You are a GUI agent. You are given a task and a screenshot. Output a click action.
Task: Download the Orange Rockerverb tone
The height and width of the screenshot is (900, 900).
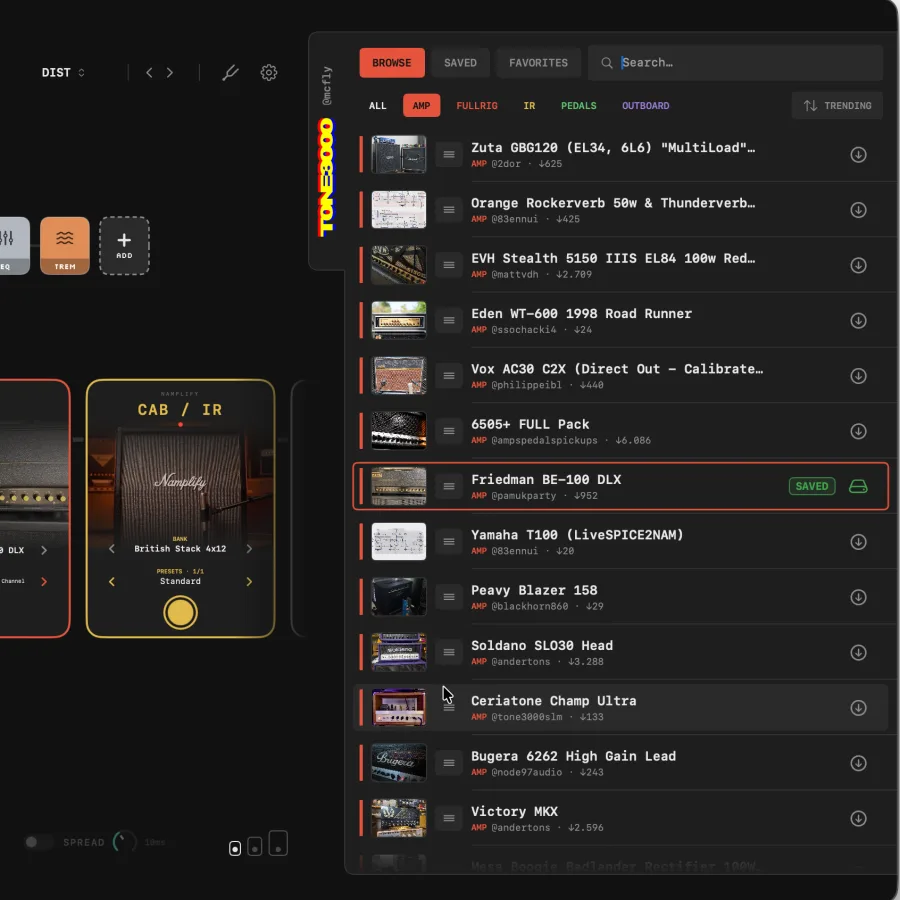(858, 210)
